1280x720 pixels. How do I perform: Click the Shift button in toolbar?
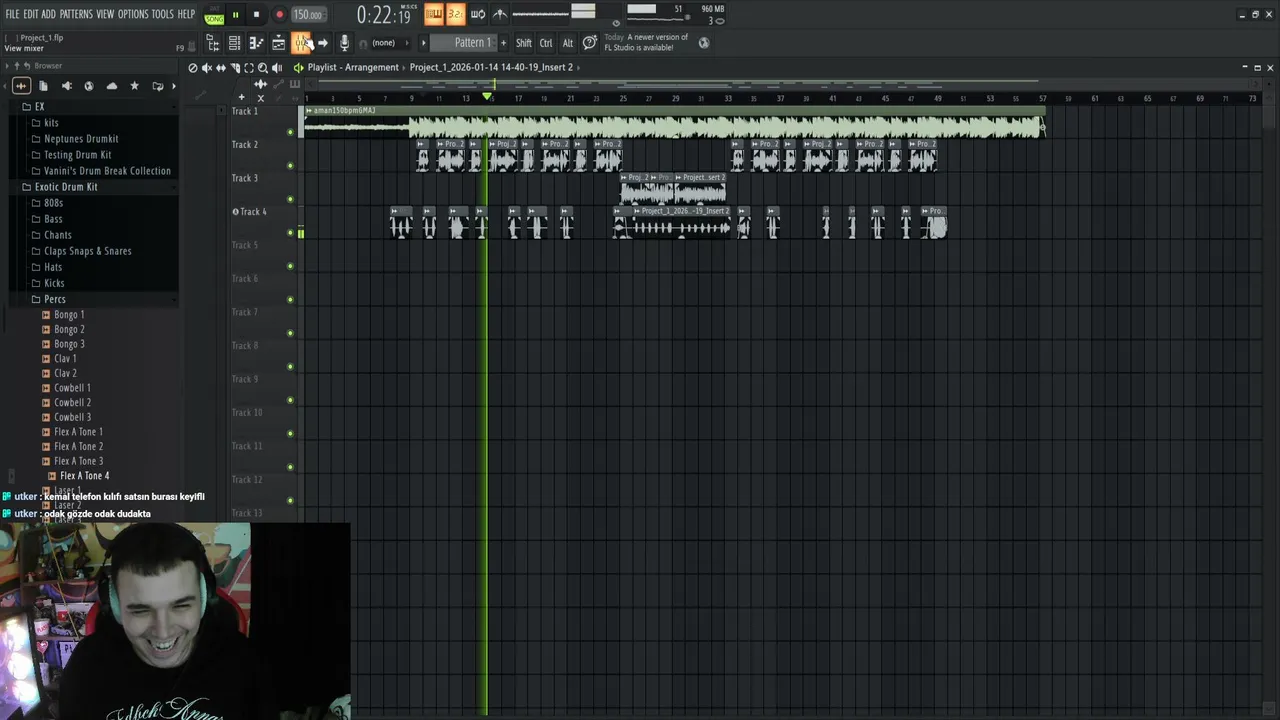pyautogui.click(x=524, y=43)
